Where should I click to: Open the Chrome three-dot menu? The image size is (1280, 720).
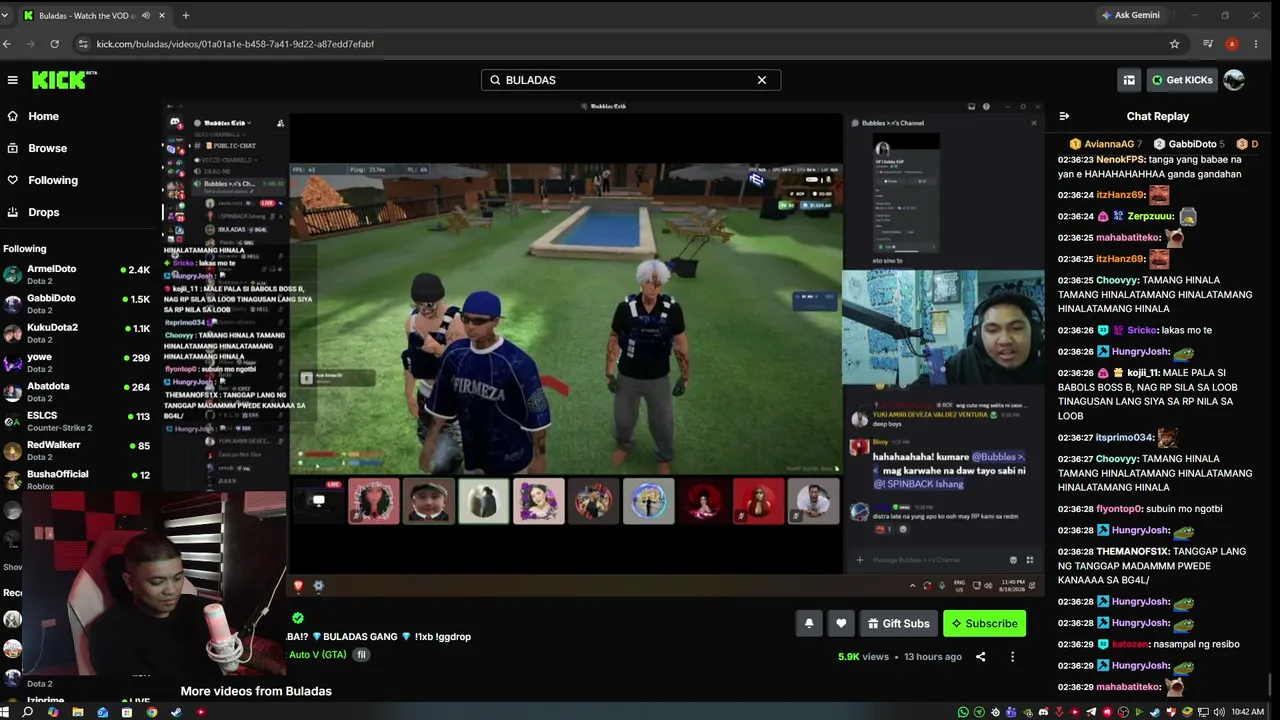pyautogui.click(x=1256, y=44)
